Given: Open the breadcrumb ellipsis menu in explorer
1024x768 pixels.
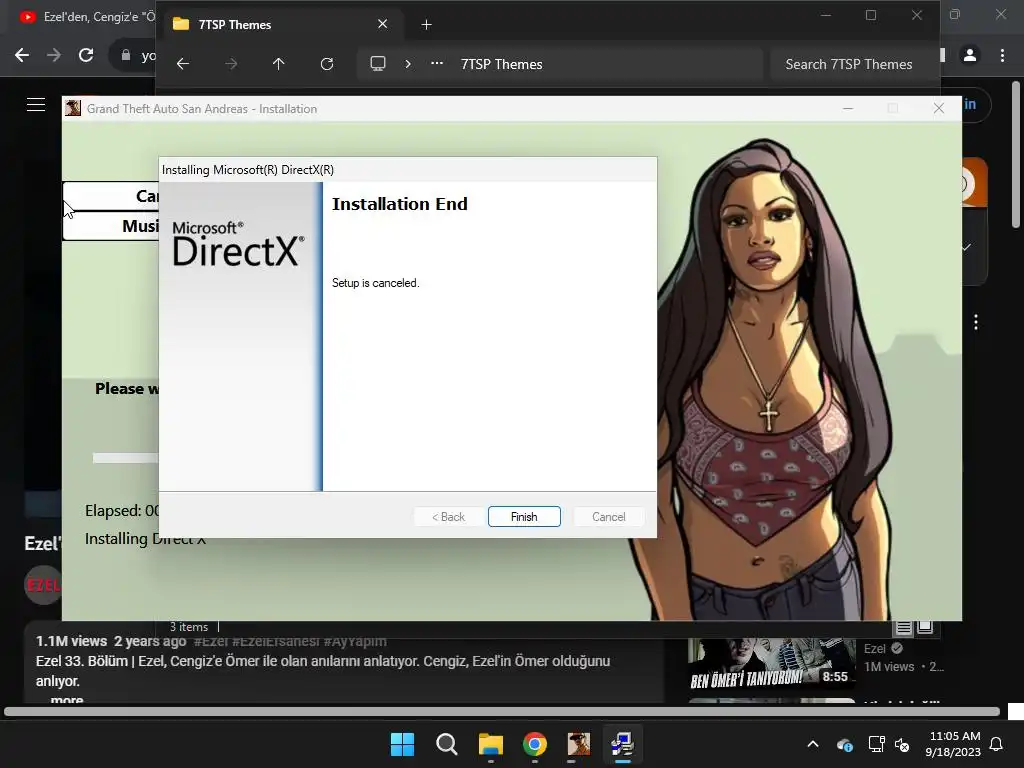Looking at the screenshot, I should pyautogui.click(x=437, y=63).
